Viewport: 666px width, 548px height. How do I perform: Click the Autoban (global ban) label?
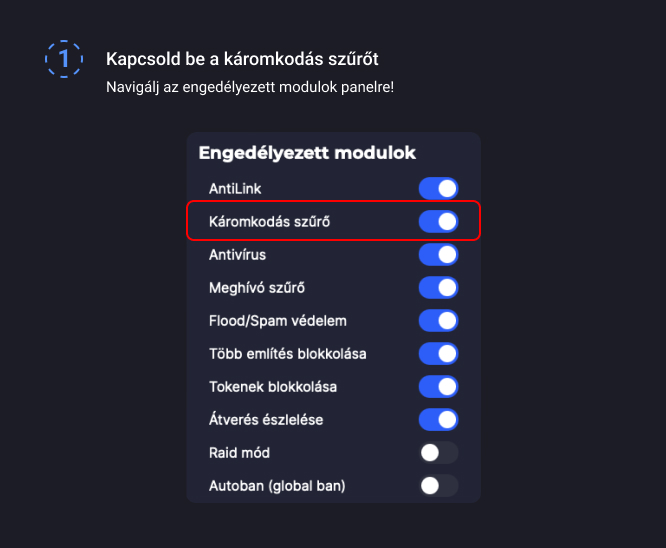277,485
